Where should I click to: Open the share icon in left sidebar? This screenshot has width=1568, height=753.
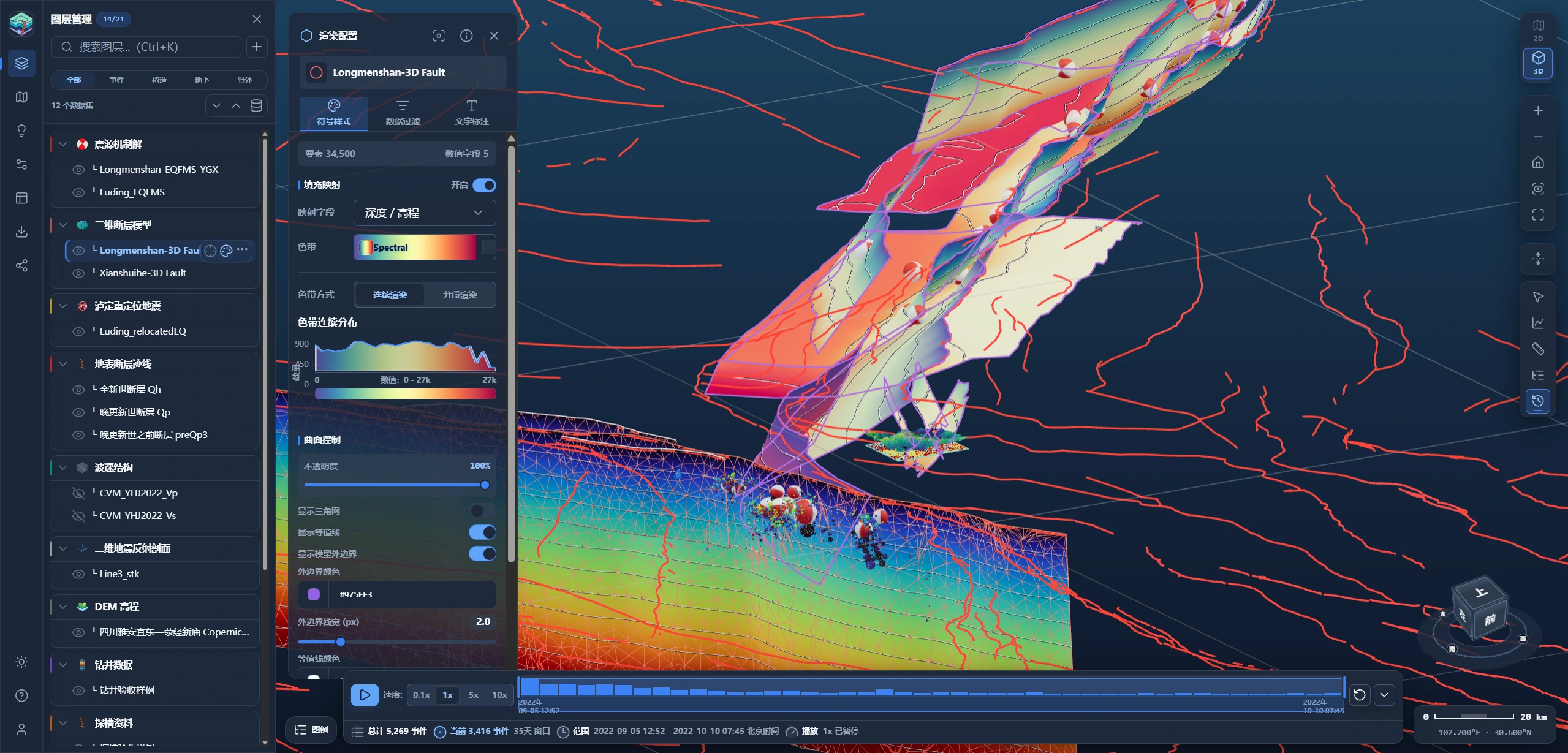tap(21, 265)
